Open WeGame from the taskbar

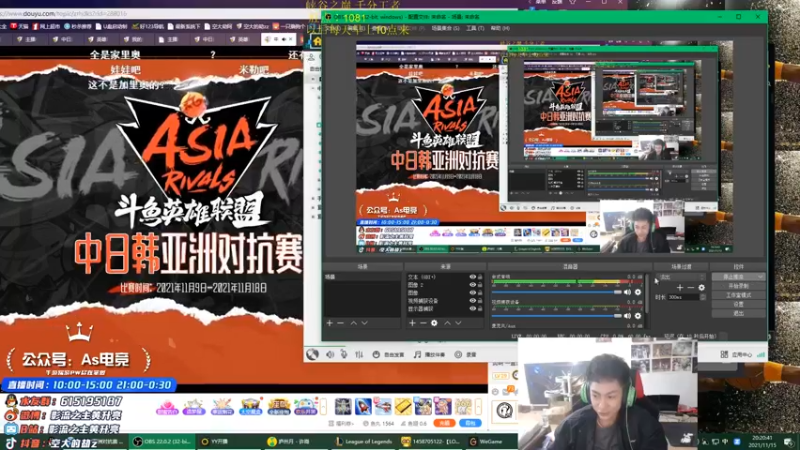tap(491, 441)
